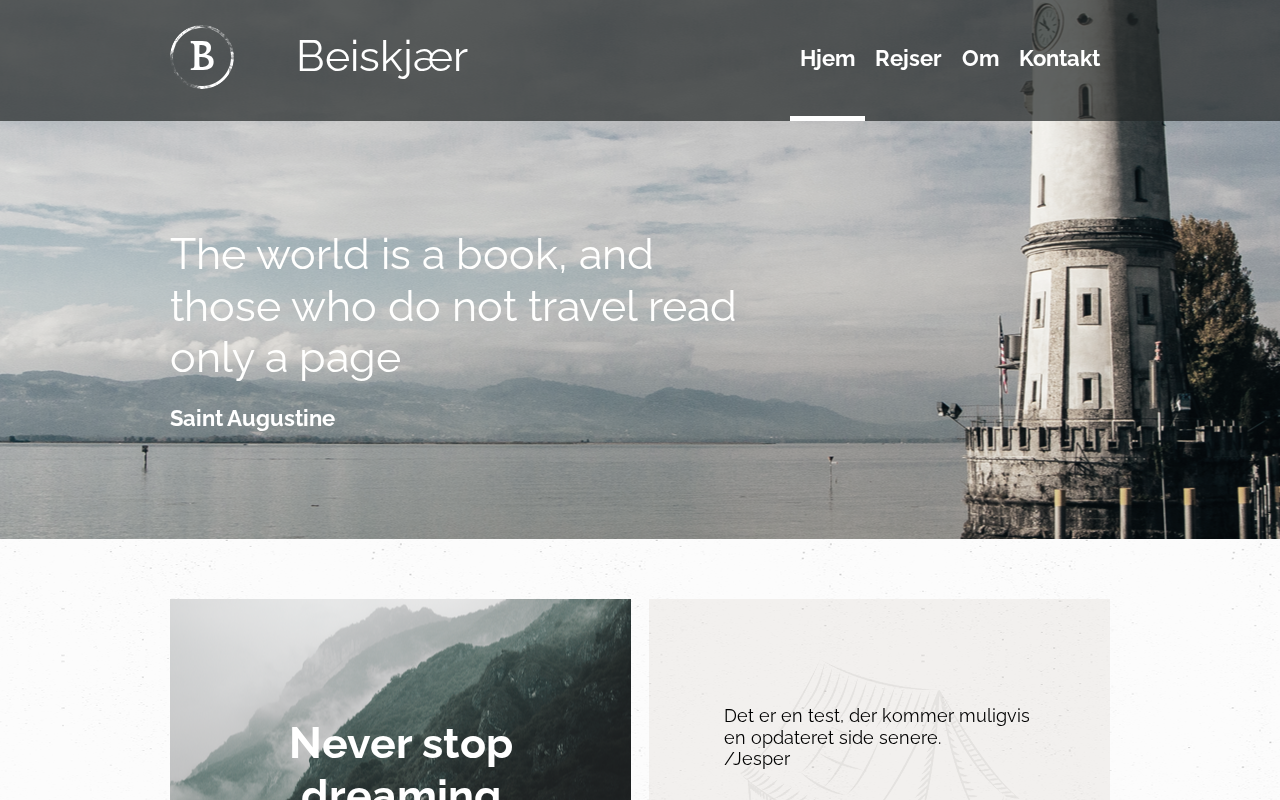
Task: Open the Kontakt navigation link
Action: click(1059, 58)
